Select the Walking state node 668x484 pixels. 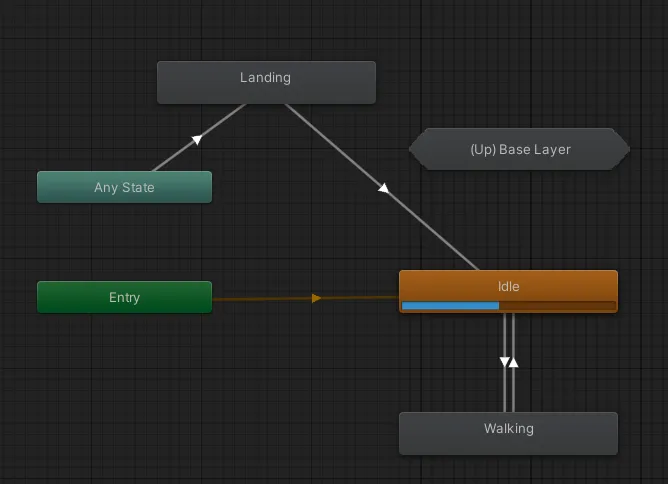[x=508, y=433]
